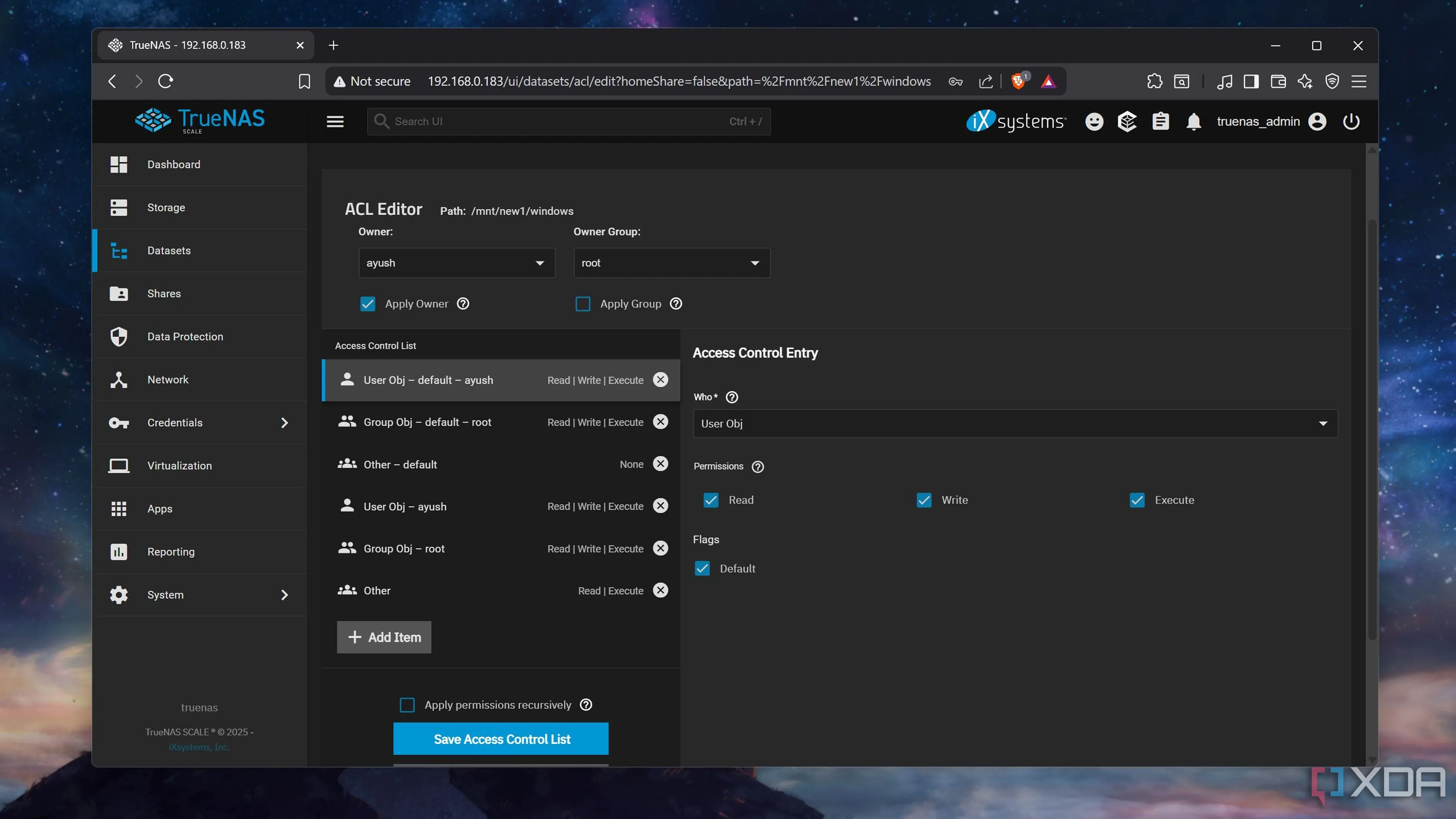This screenshot has width=1456, height=819.
Task: Open the Storage sidebar item
Action: coord(200,207)
